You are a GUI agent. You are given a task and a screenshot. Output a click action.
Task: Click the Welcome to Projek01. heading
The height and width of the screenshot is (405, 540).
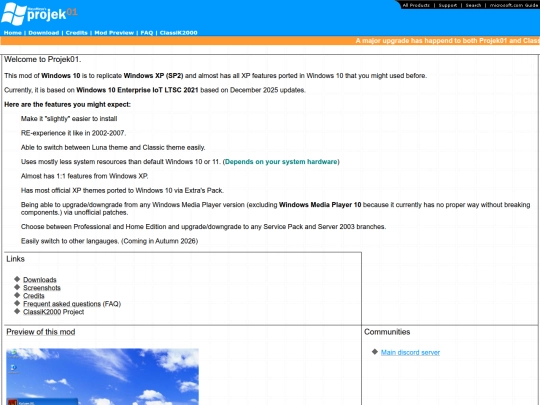click(43, 59)
